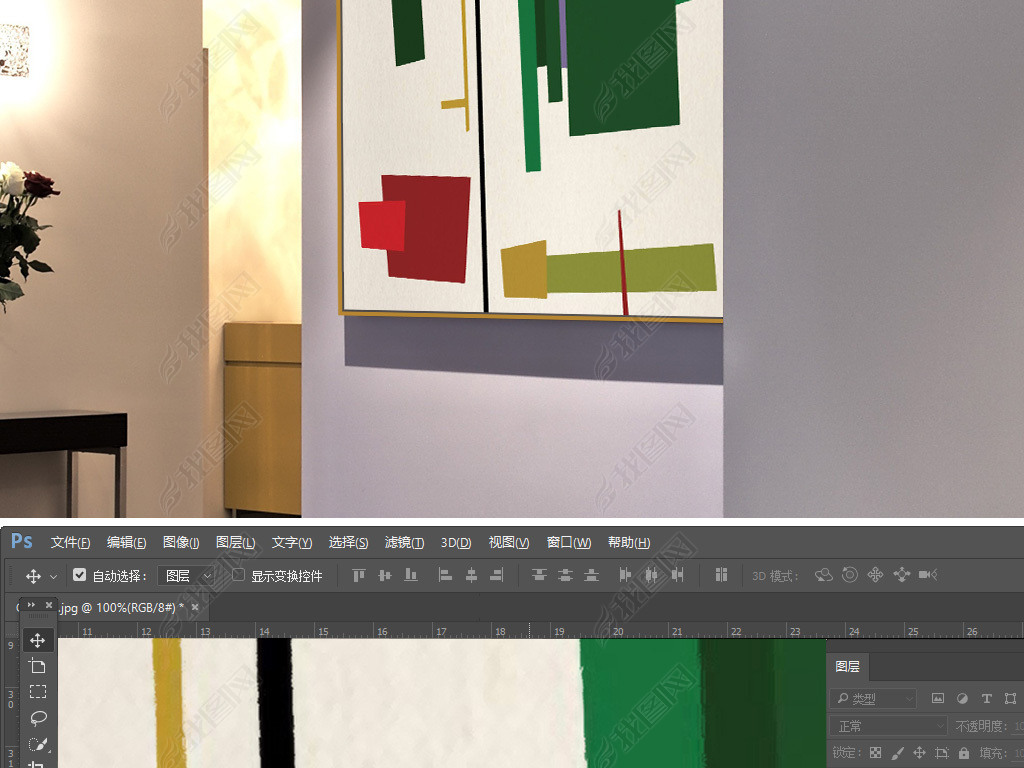
Task: Click the auto-align layers icon
Action: pyautogui.click(x=721, y=575)
